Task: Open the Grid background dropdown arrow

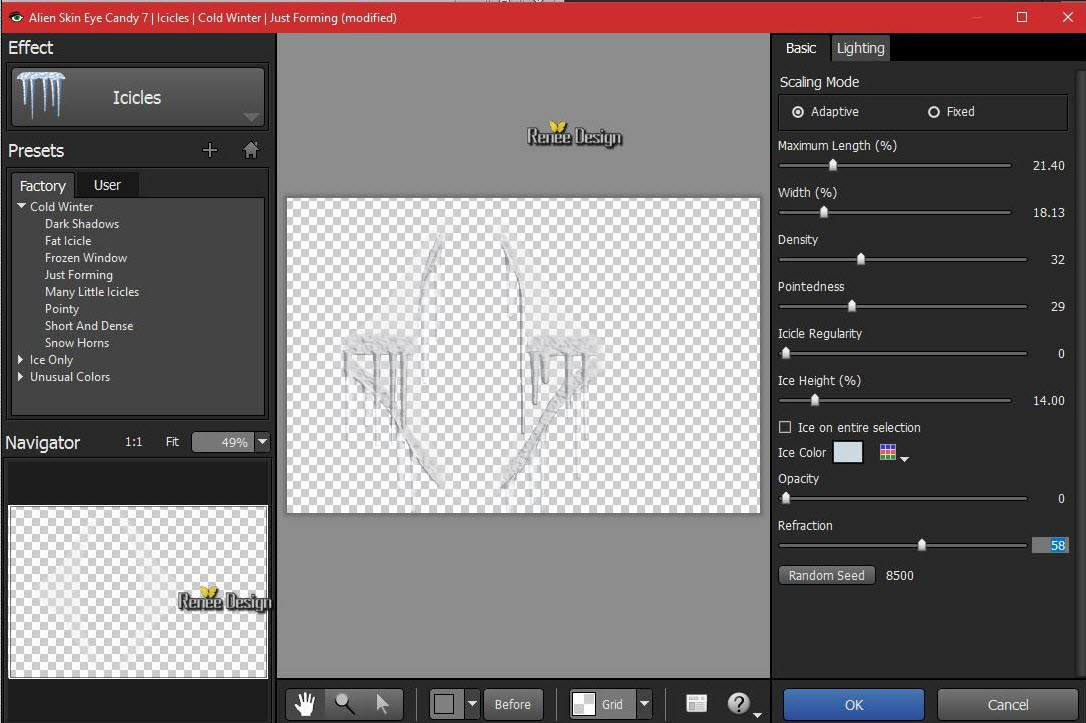Action: (645, 704)
